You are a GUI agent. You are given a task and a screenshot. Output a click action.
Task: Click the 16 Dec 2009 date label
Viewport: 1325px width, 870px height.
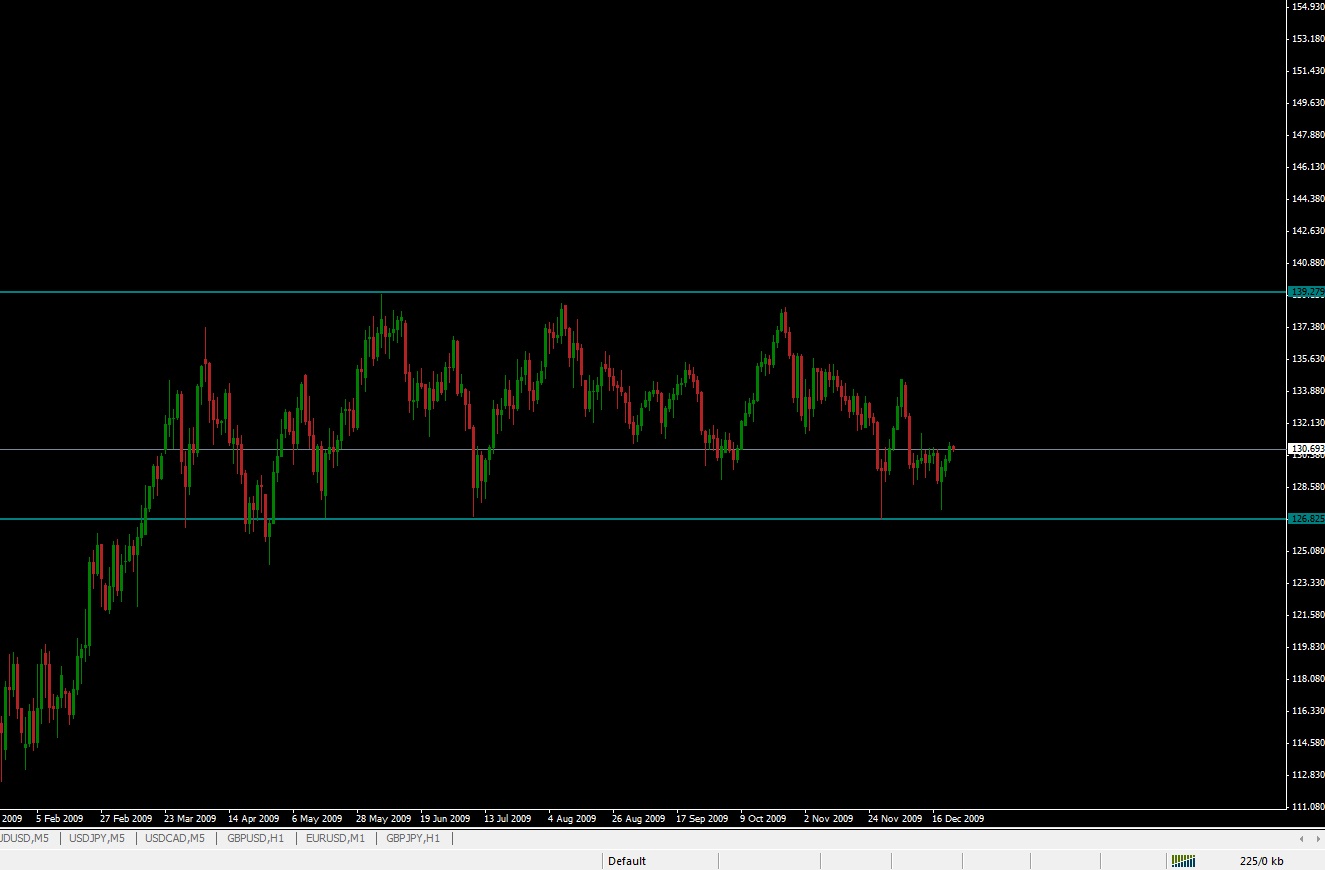pyautogui.click(x=958, y=818)
